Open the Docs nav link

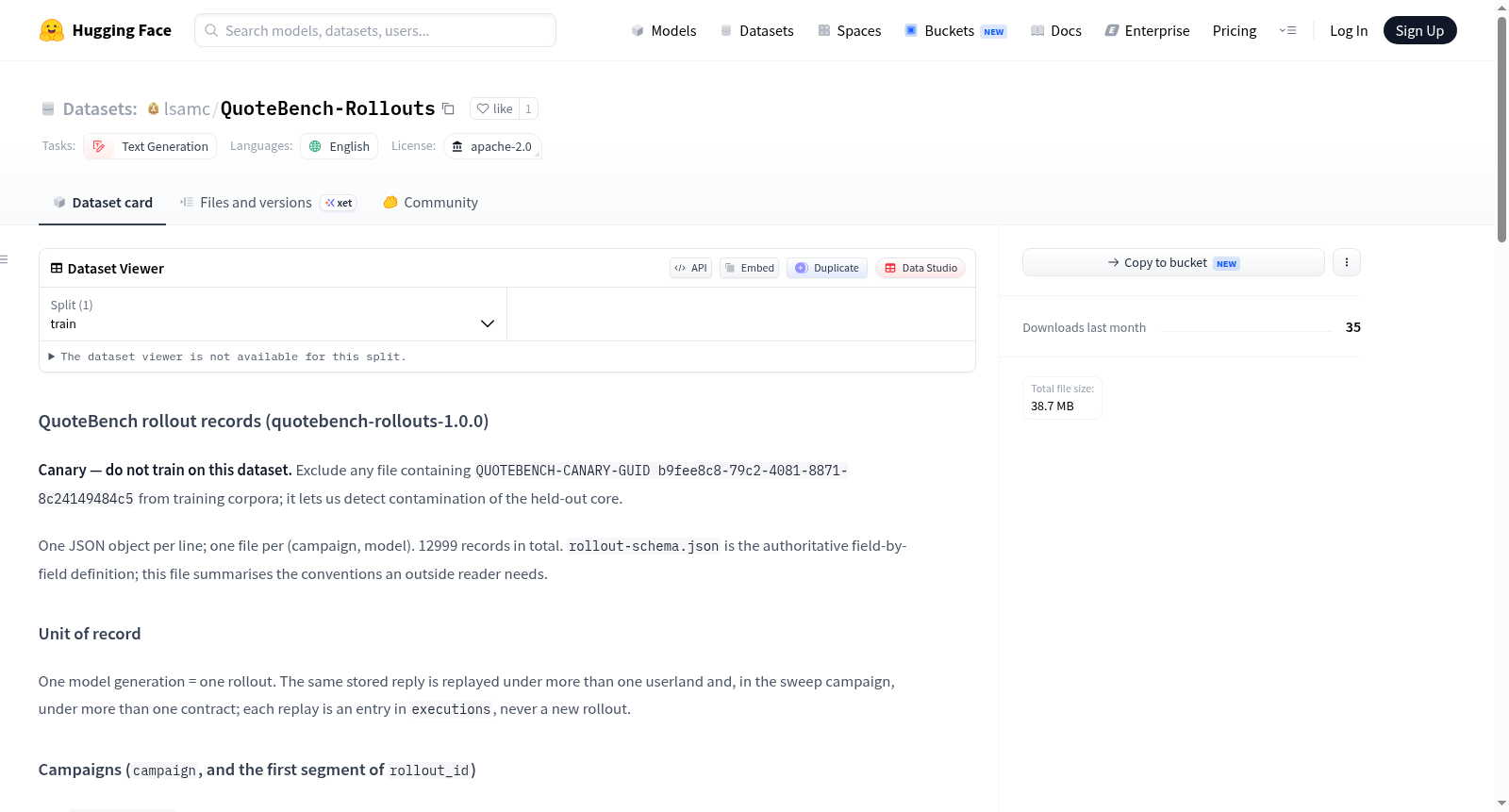(1056, 31)
